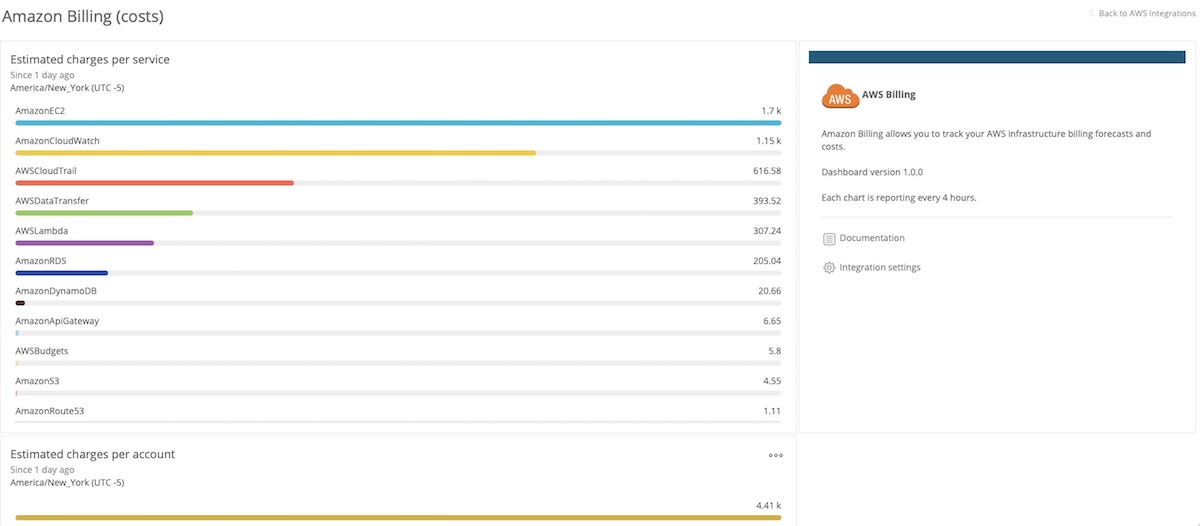Viewport: 1200px width, 526px height.
Task: Click the AmazonRDS dark blue bar
Action: coord(61,273)
